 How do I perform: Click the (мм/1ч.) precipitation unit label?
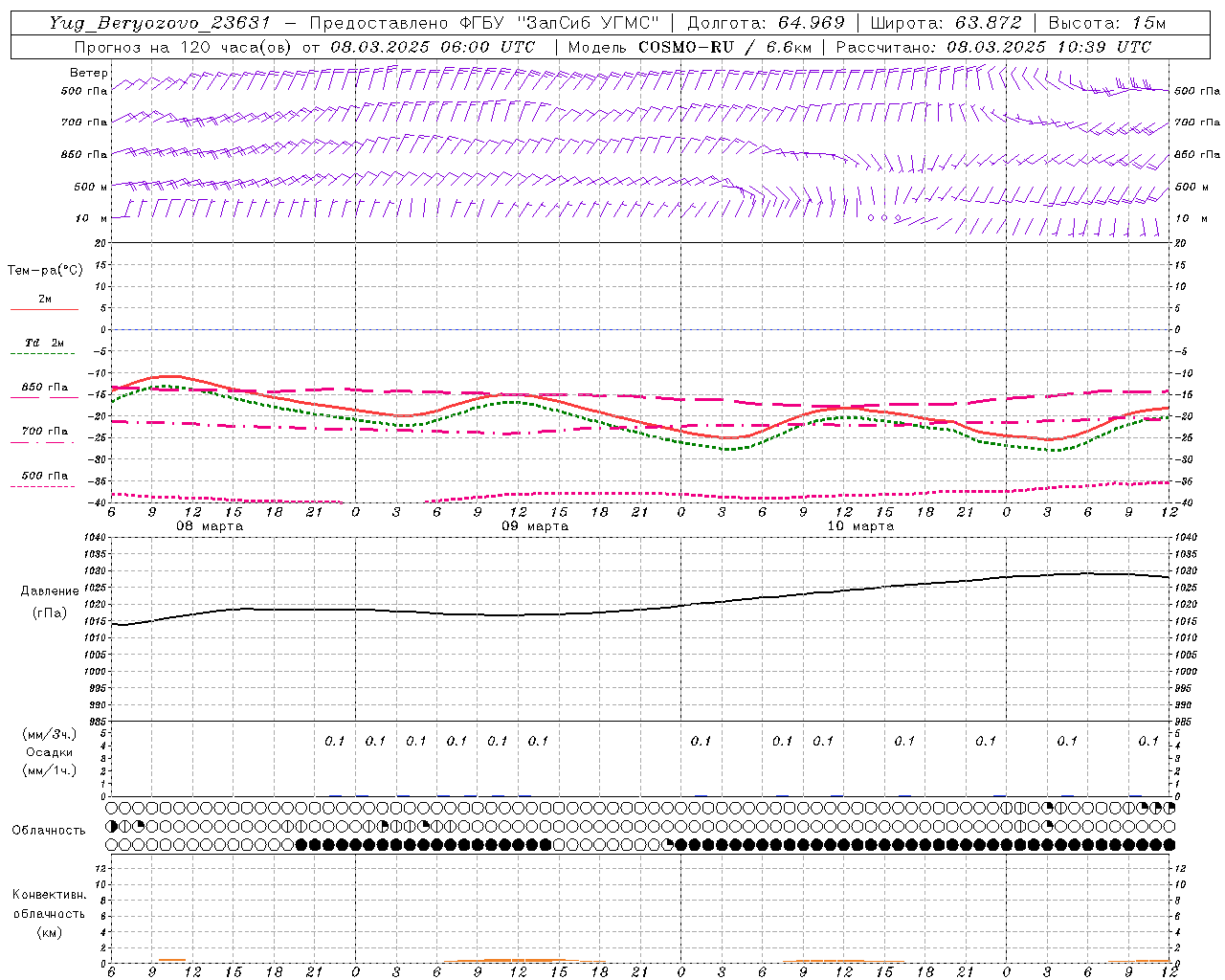tap(50, 770)
